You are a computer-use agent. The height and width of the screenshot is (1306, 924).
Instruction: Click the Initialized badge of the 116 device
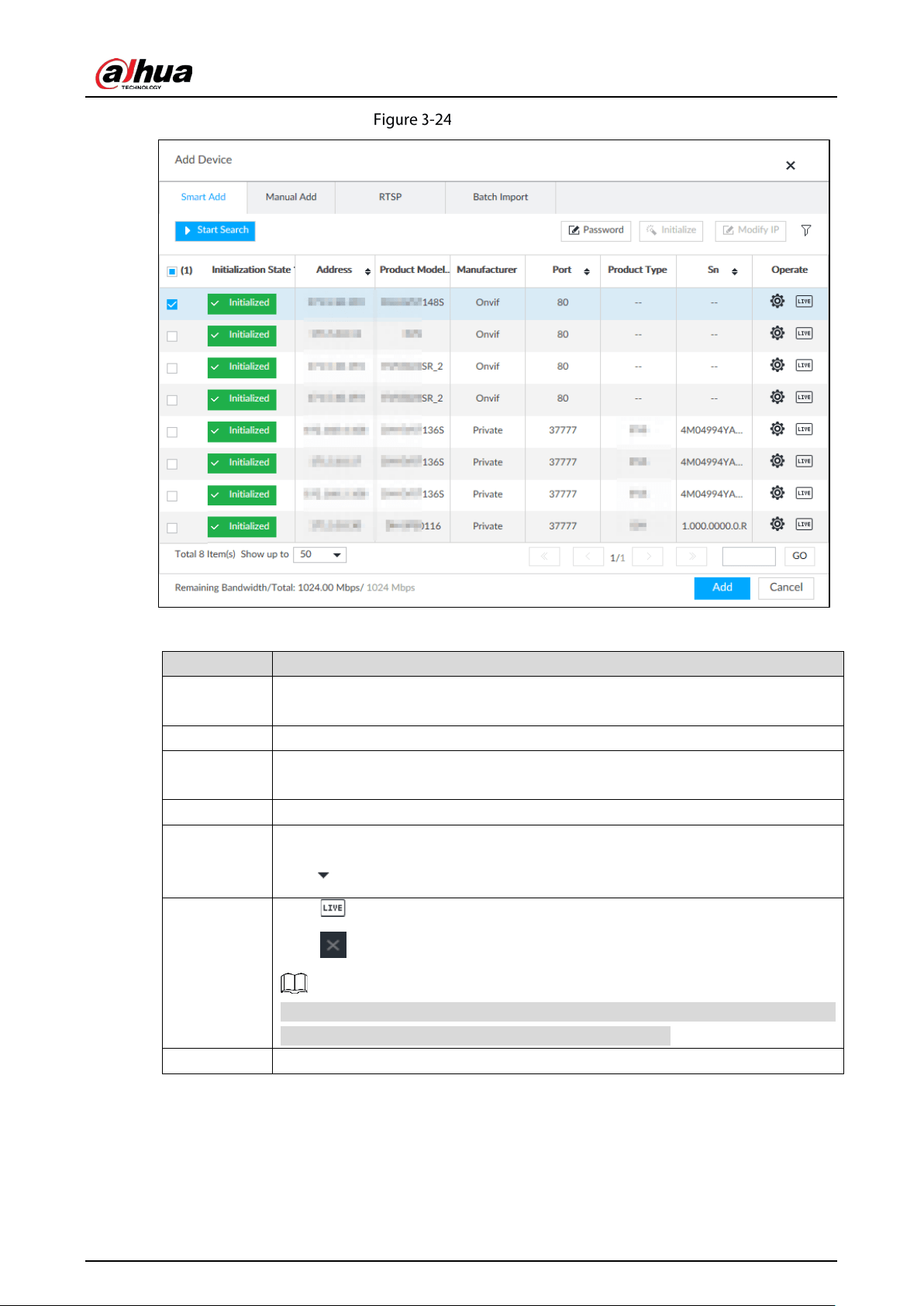pos(242,527)
